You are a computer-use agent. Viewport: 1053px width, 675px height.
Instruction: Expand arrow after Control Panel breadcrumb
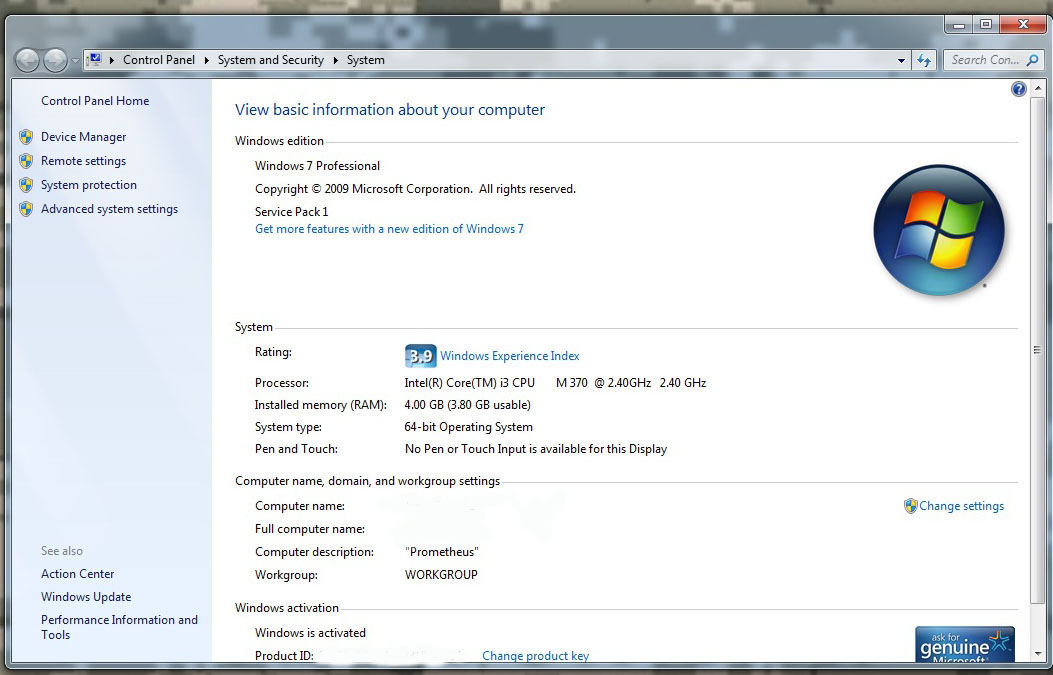207,60
